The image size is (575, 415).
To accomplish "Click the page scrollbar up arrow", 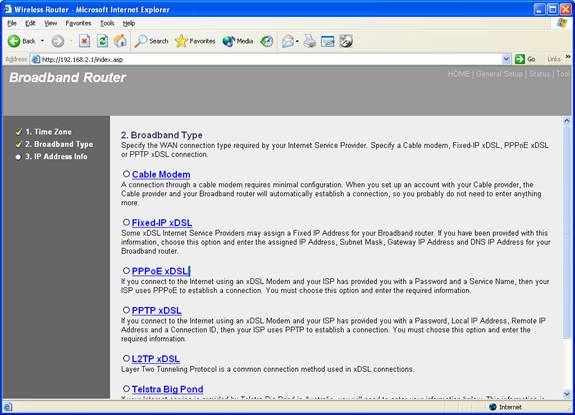I will [567, 121].
